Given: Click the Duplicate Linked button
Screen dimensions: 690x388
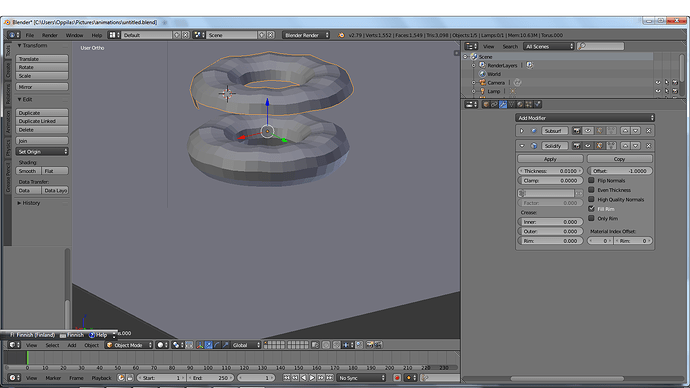Looking at the screenshot, I should pos(42,121).
